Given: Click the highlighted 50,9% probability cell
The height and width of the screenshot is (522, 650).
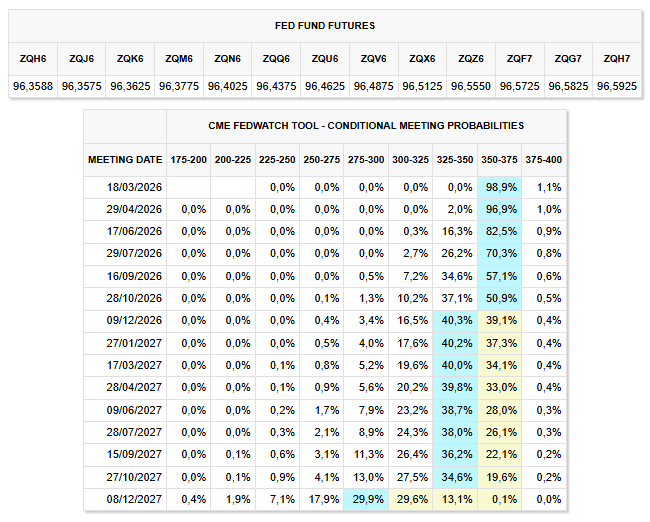Looking at the screenshot, I should (x=500, y=298).
